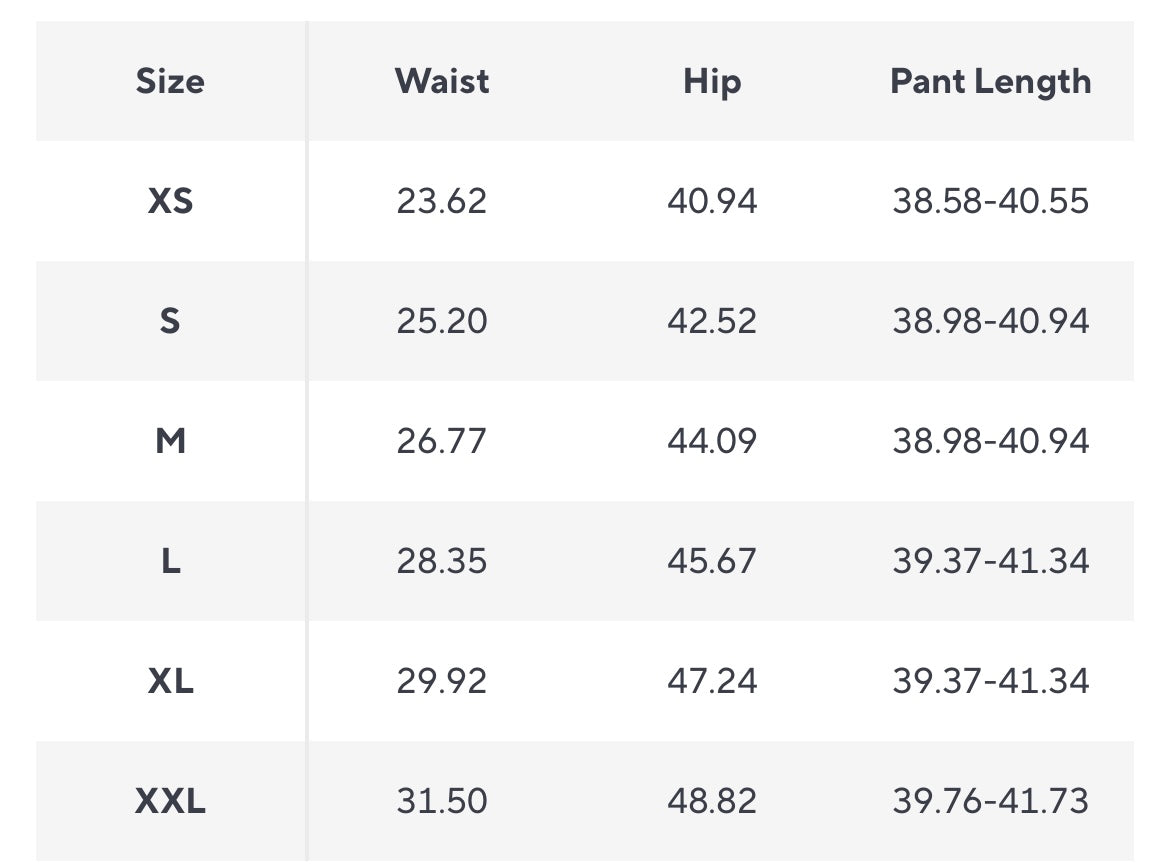
Task: Click pant length 38.58-40.55 for XS
Action: 990,201
